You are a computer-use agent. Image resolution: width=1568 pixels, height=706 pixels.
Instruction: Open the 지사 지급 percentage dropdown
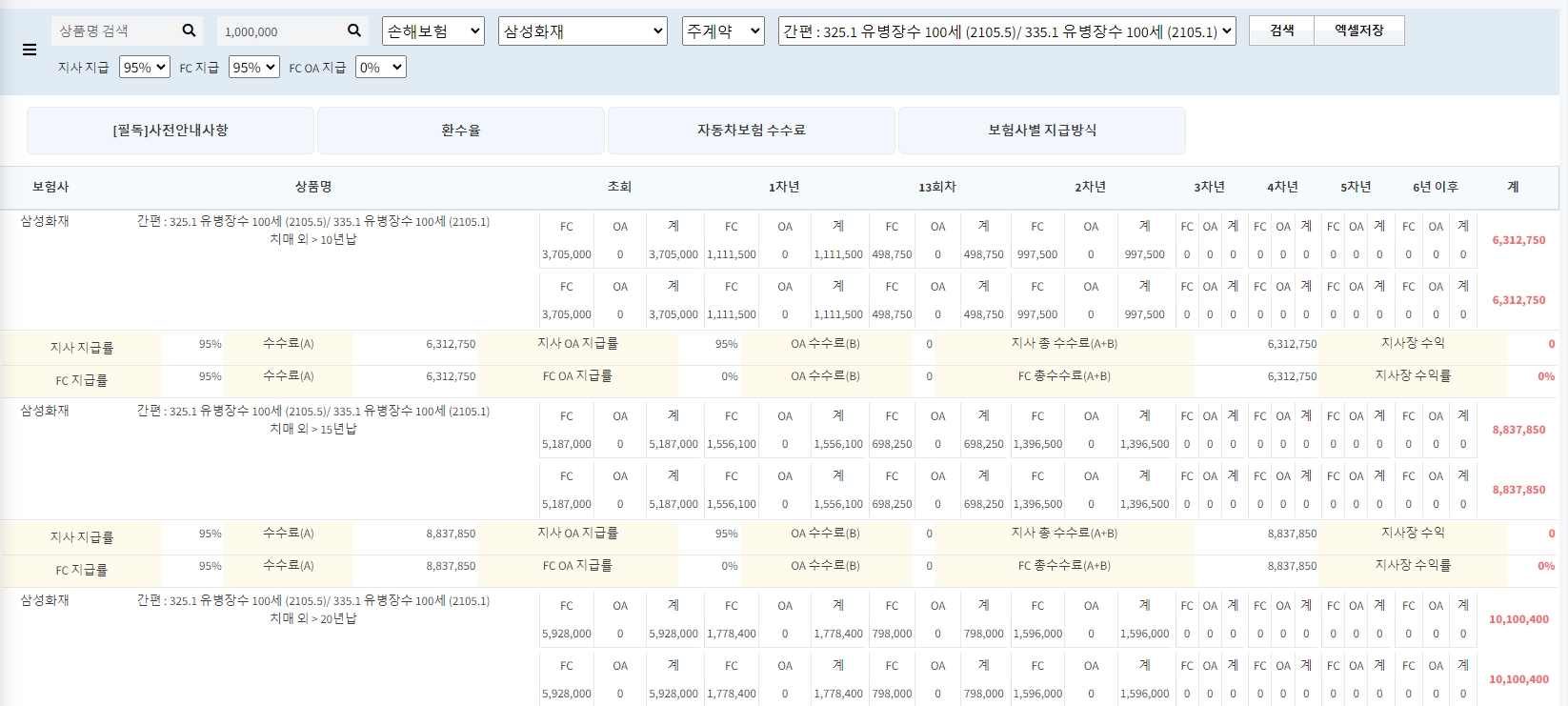tap(145, 68)
